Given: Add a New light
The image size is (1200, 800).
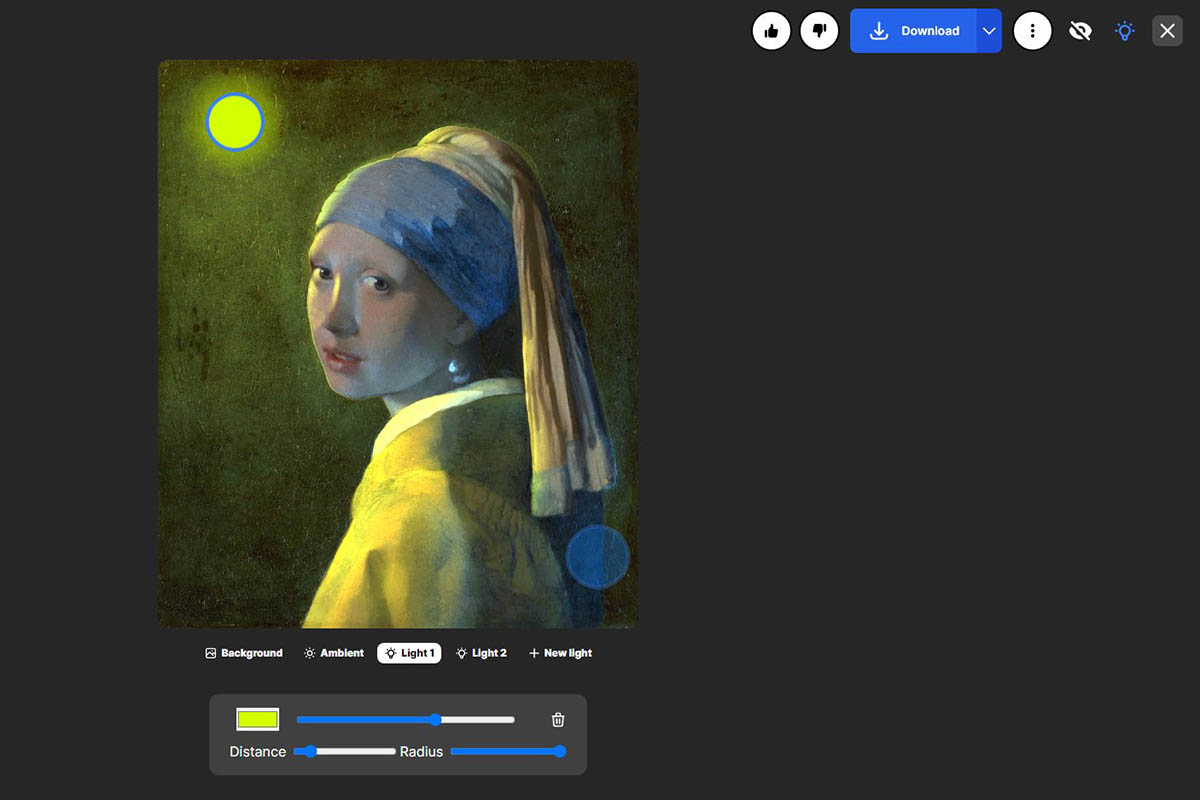Looking at the screenshot, I should [x=560, y=653].
